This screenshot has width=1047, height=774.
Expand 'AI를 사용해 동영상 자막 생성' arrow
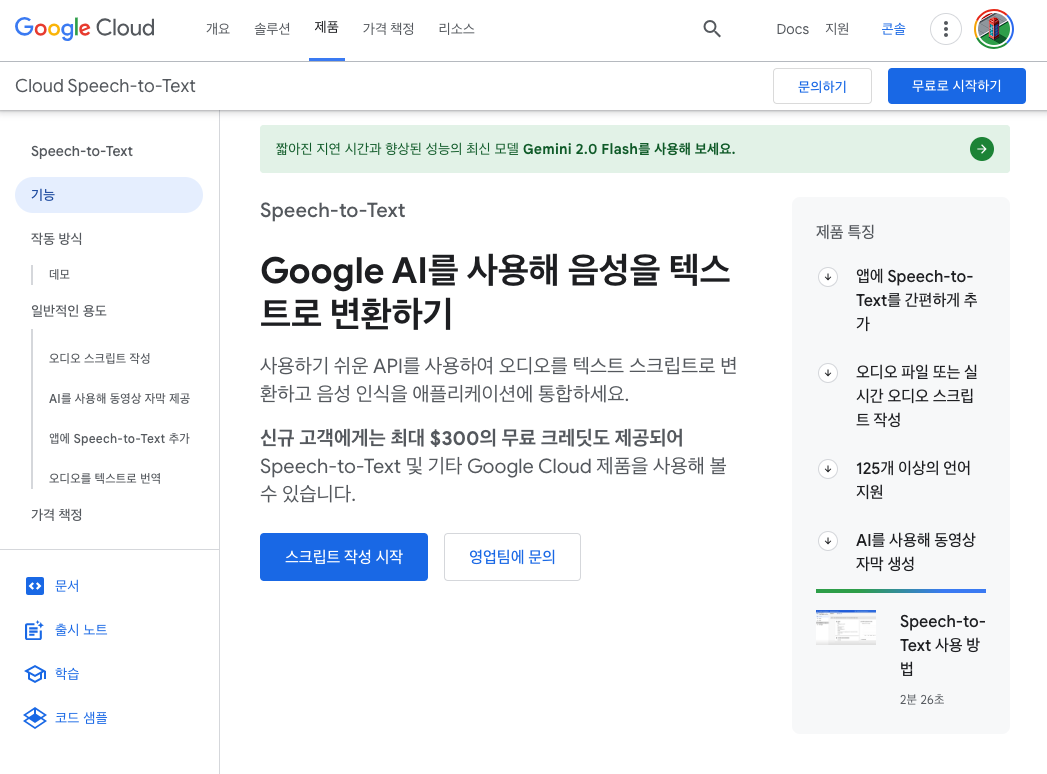click(828, 541)
